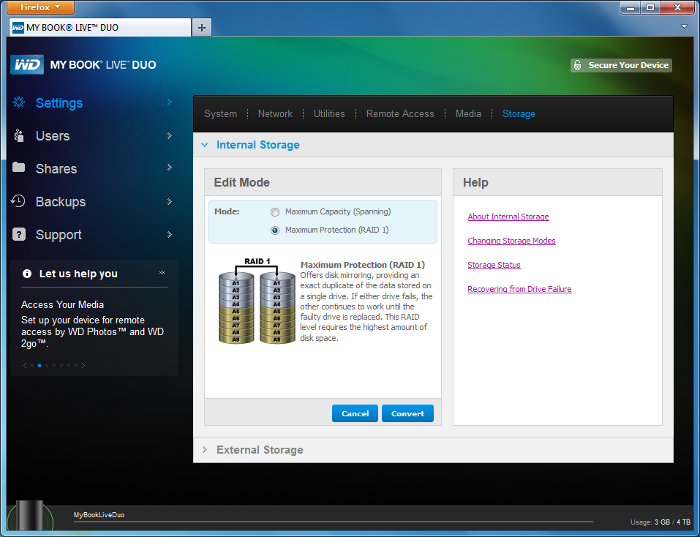Switch to the Remote Access tab

(x=400, y=114)
